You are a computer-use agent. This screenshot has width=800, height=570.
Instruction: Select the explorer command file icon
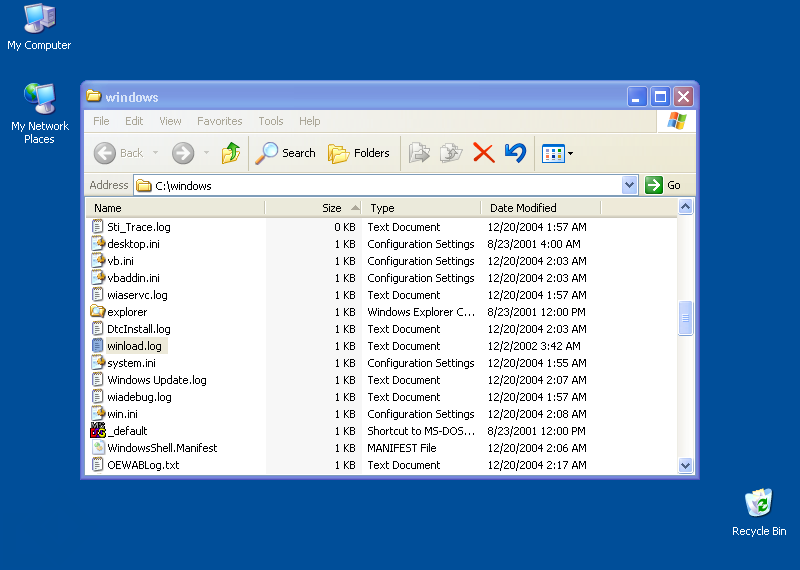pyautogui.click(x=97, y=311)
